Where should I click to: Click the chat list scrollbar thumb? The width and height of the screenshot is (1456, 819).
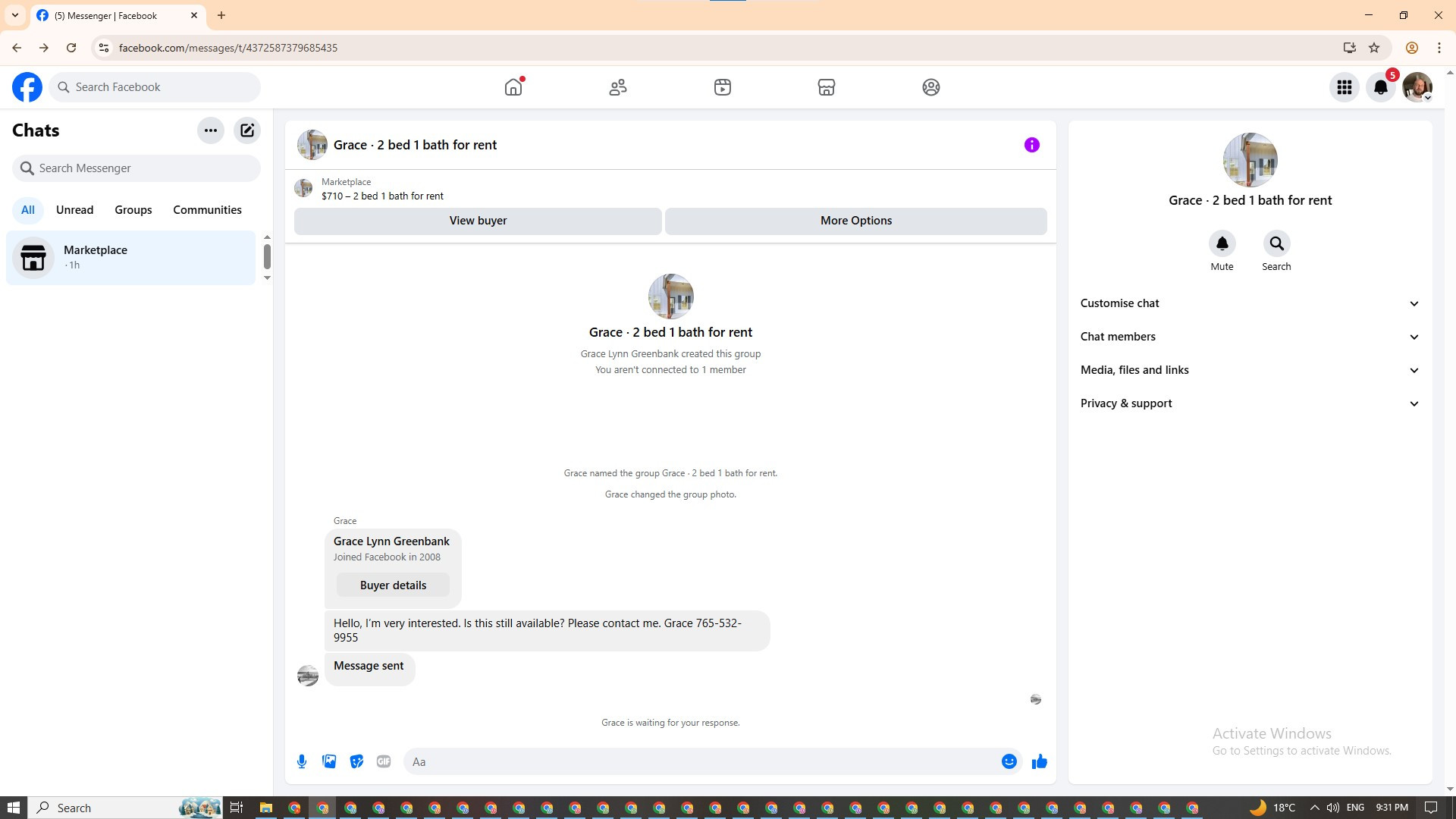267,256
